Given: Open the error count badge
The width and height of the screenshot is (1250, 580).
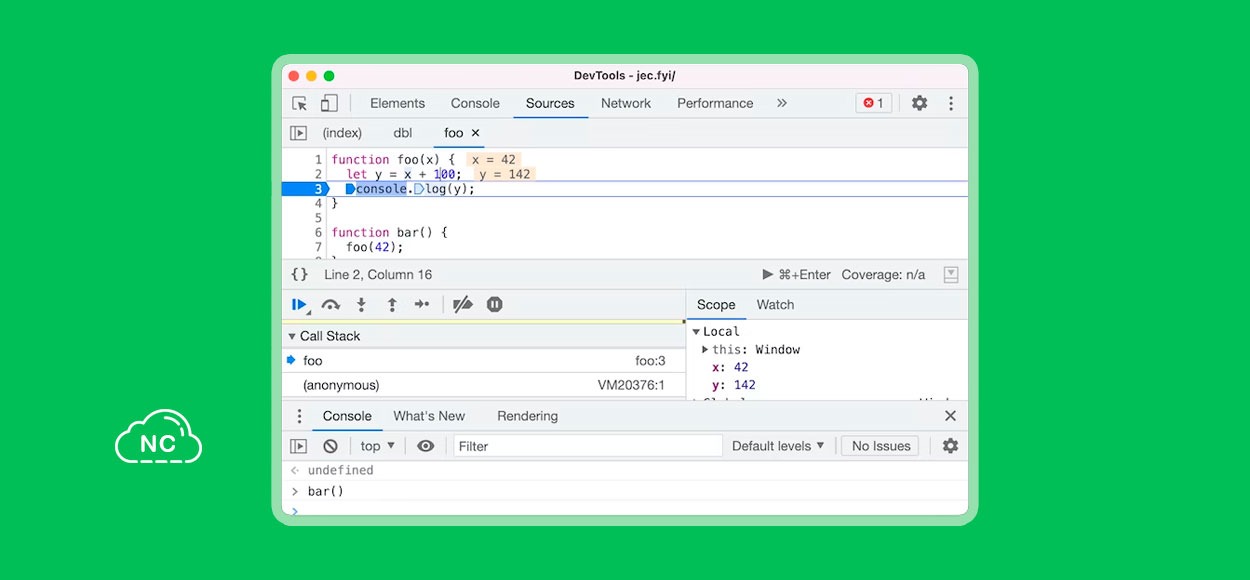Looking at the screenshot, I should coord(874,103).
